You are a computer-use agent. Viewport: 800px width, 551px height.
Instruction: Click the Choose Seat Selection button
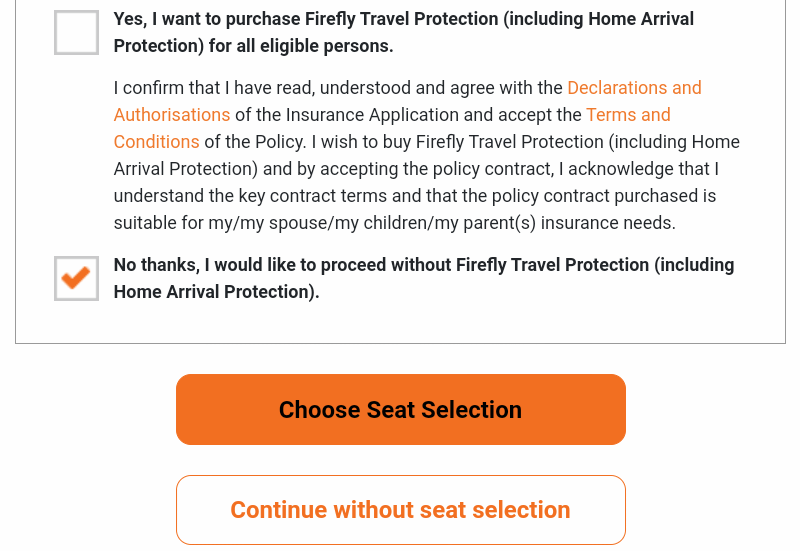[401, 410]
